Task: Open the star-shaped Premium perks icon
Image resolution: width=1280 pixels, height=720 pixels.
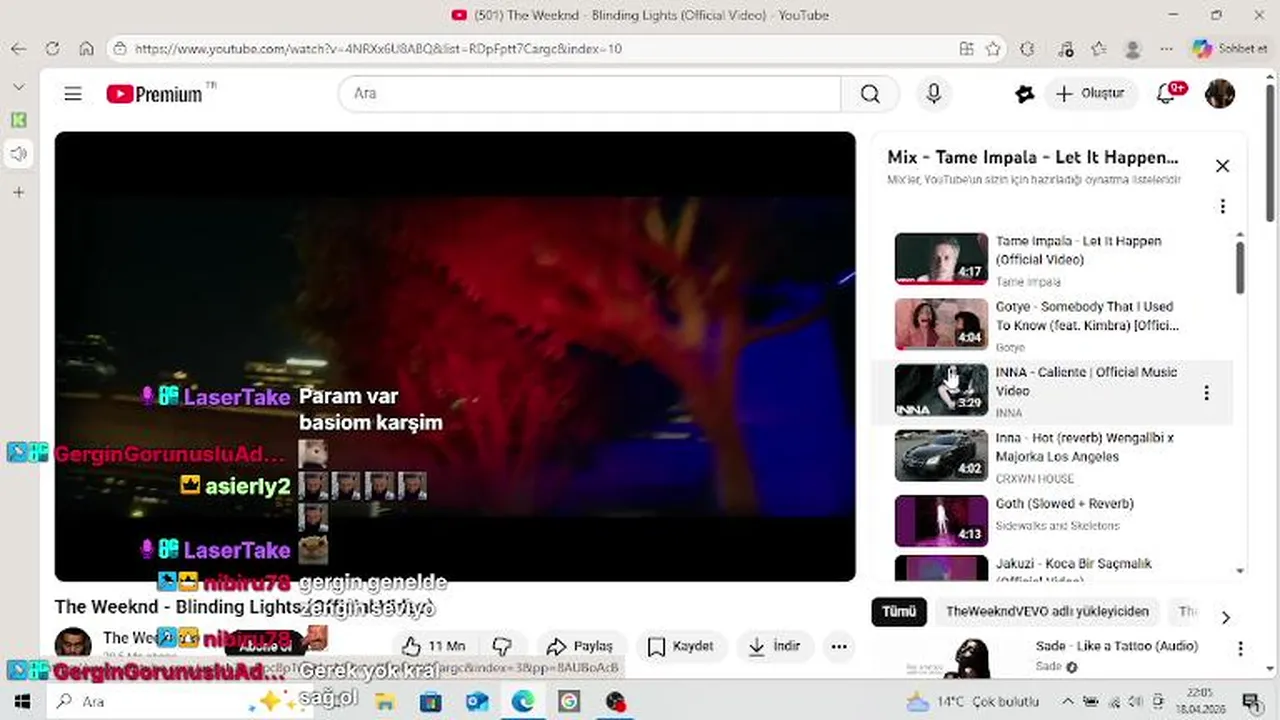Action: pyautogui.click(x=1024, y=94)
